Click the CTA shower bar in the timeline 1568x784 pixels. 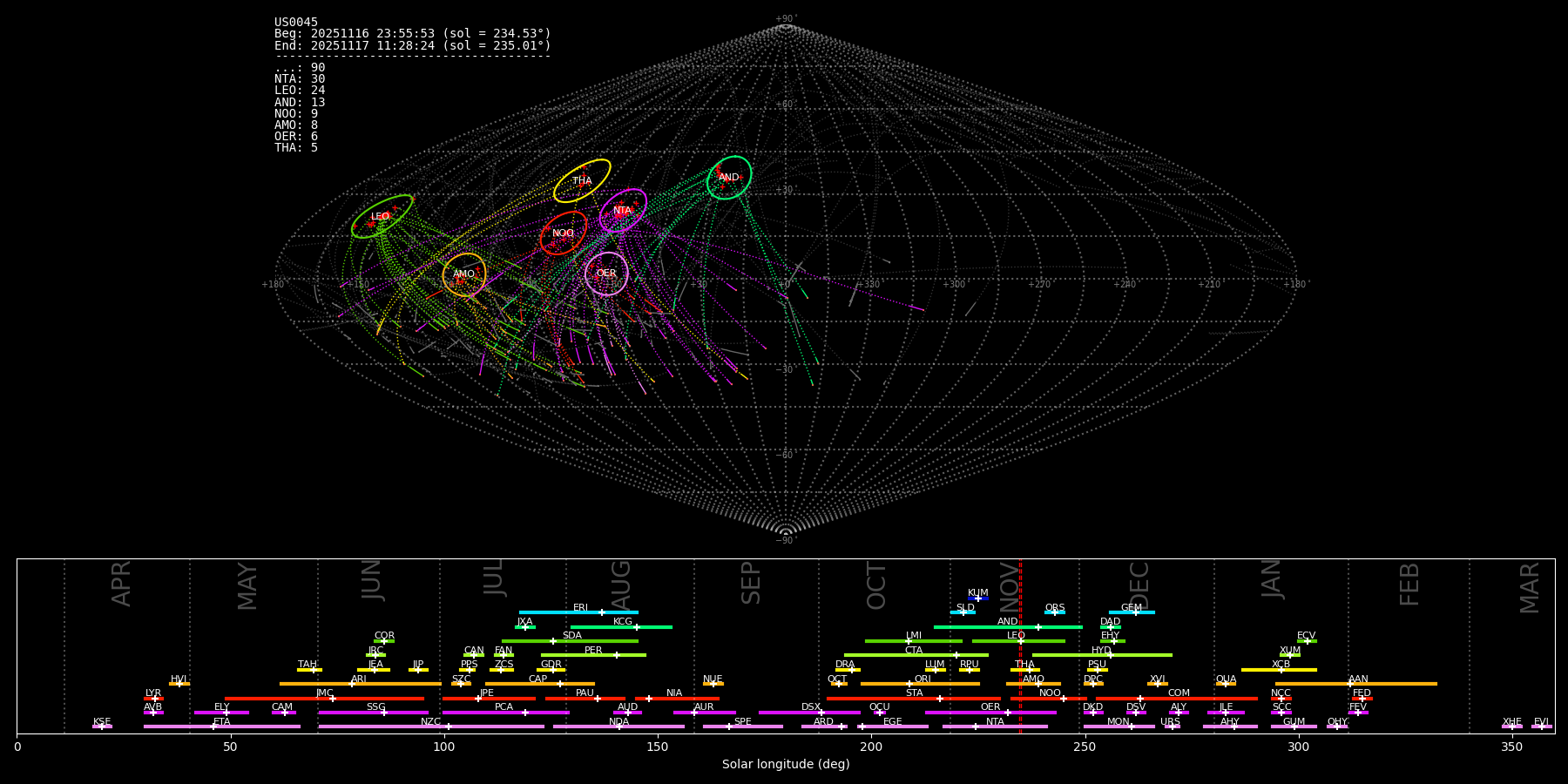click(x=916, y=655)
